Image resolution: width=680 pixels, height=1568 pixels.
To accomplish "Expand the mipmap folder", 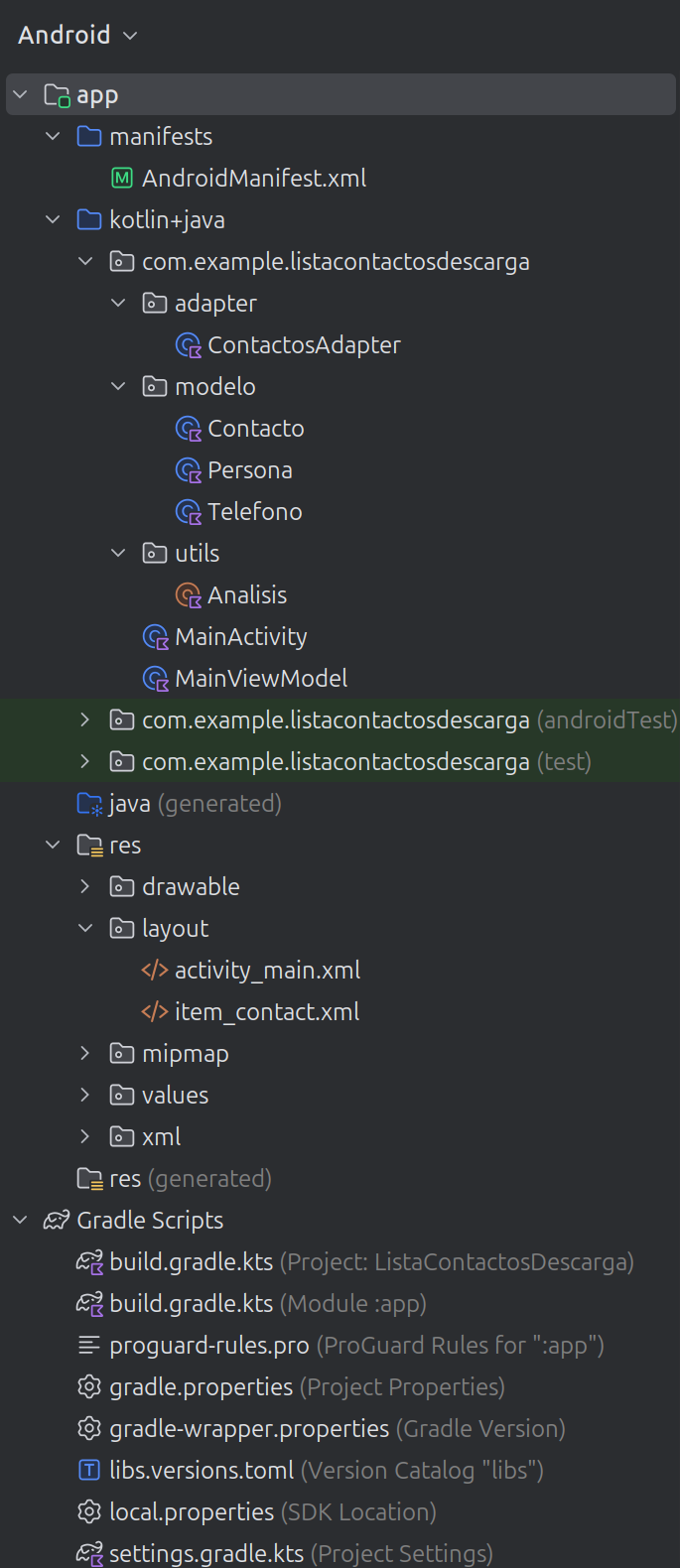I will click(85, 1054).
